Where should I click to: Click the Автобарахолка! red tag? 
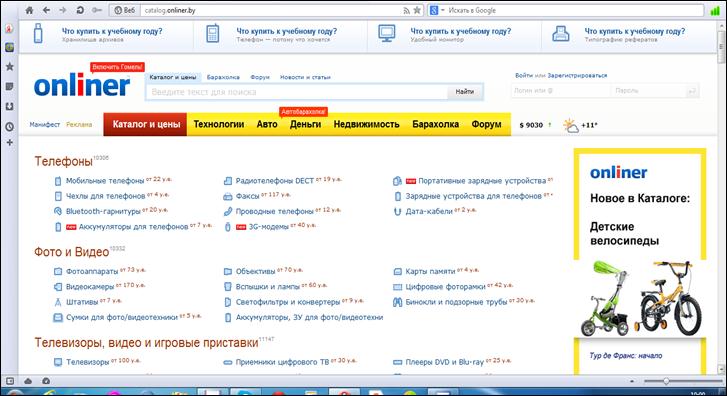tap(304, 112)
